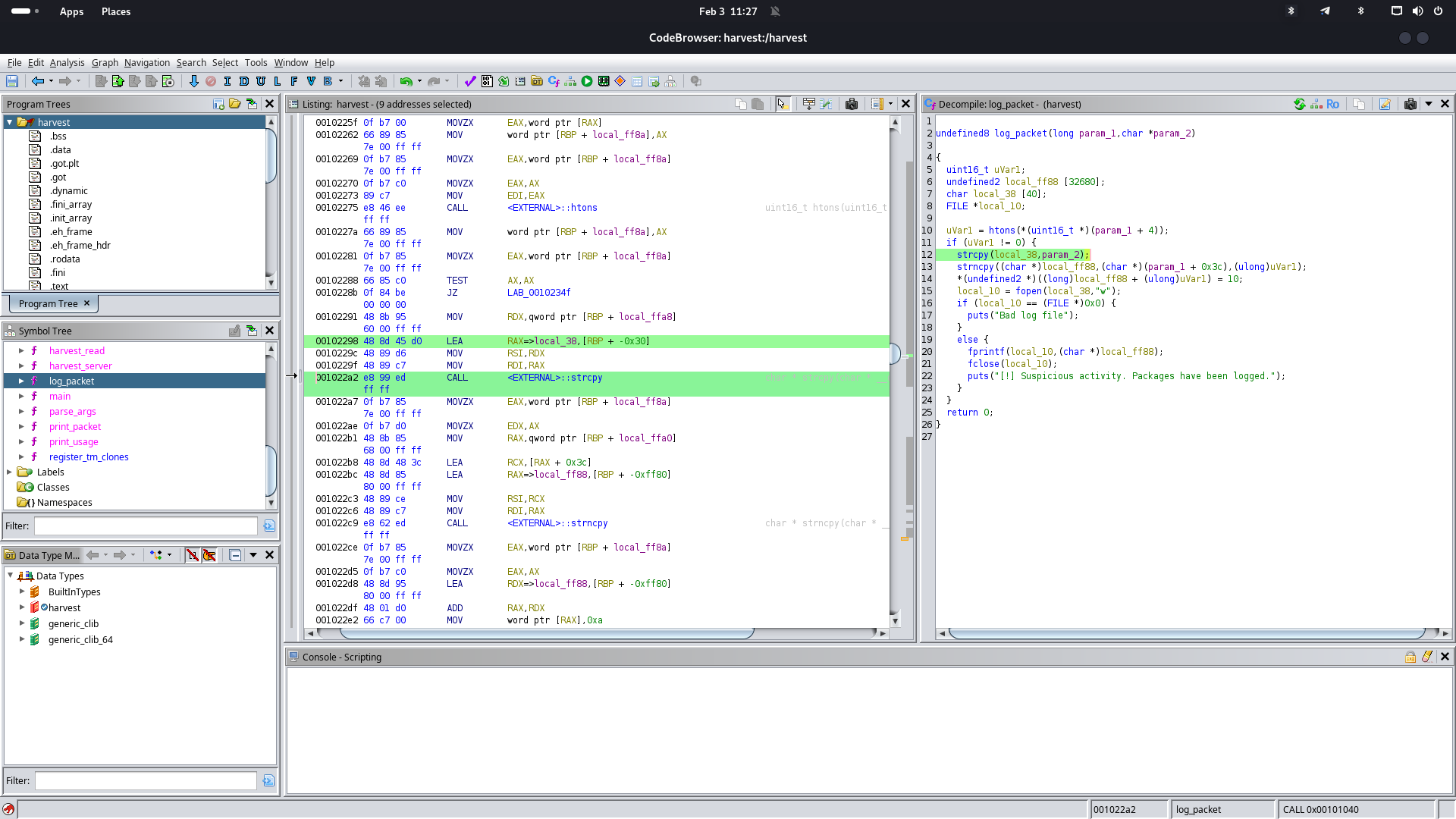Open the Places menu in top bar
The image size is (1456, 819).
[x=116, y=11]
